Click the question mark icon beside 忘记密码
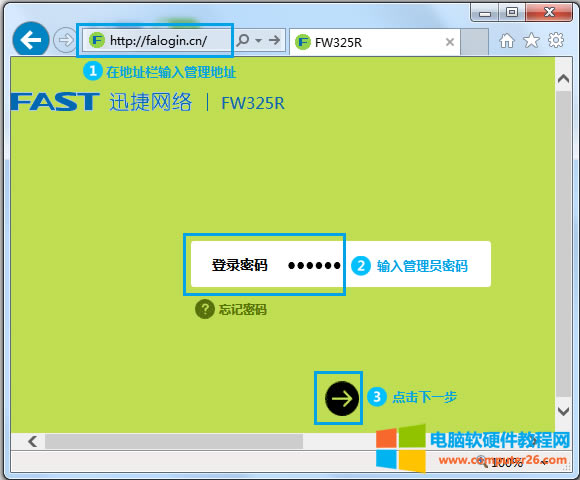Image resolution: width=580 pixels, height=480 pixels. [x=205, y=309]
